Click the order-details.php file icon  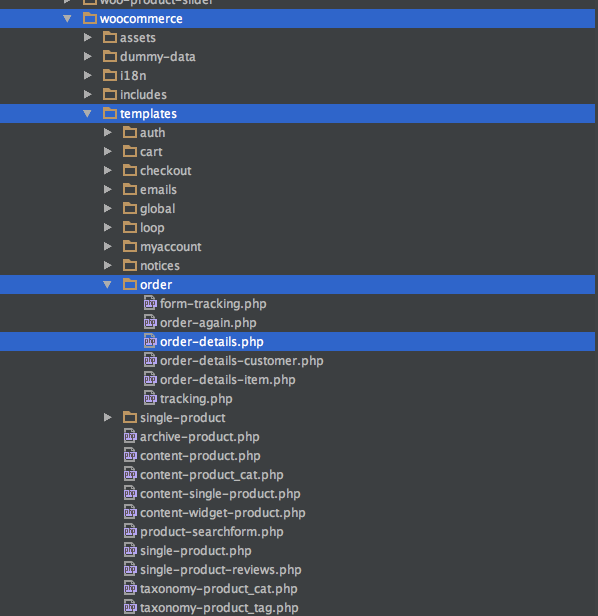pos(150,341)
